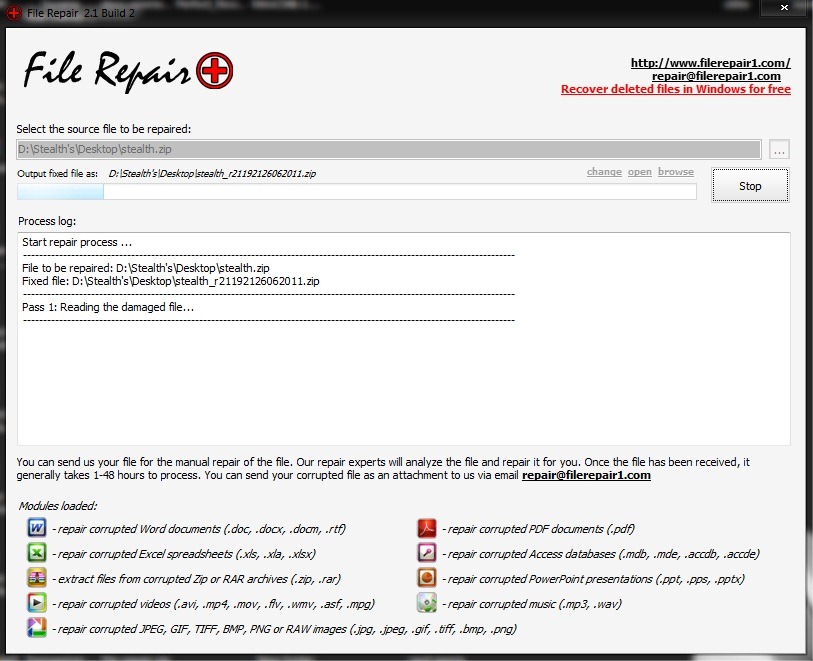Close the File Repair window
This screenshot has width=813, height=661.
coord(784,7)
